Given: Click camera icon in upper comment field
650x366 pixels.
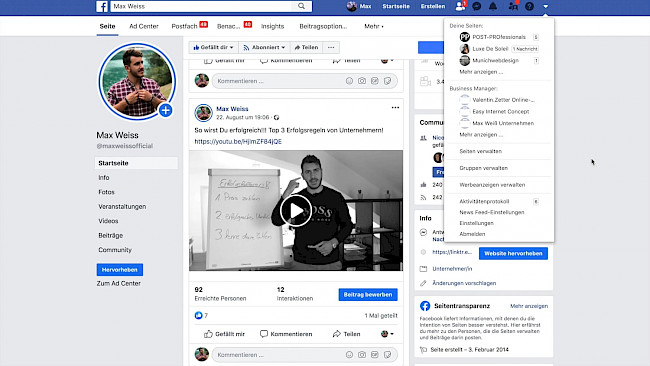Looking at the screenshot, I should (362, 81).
